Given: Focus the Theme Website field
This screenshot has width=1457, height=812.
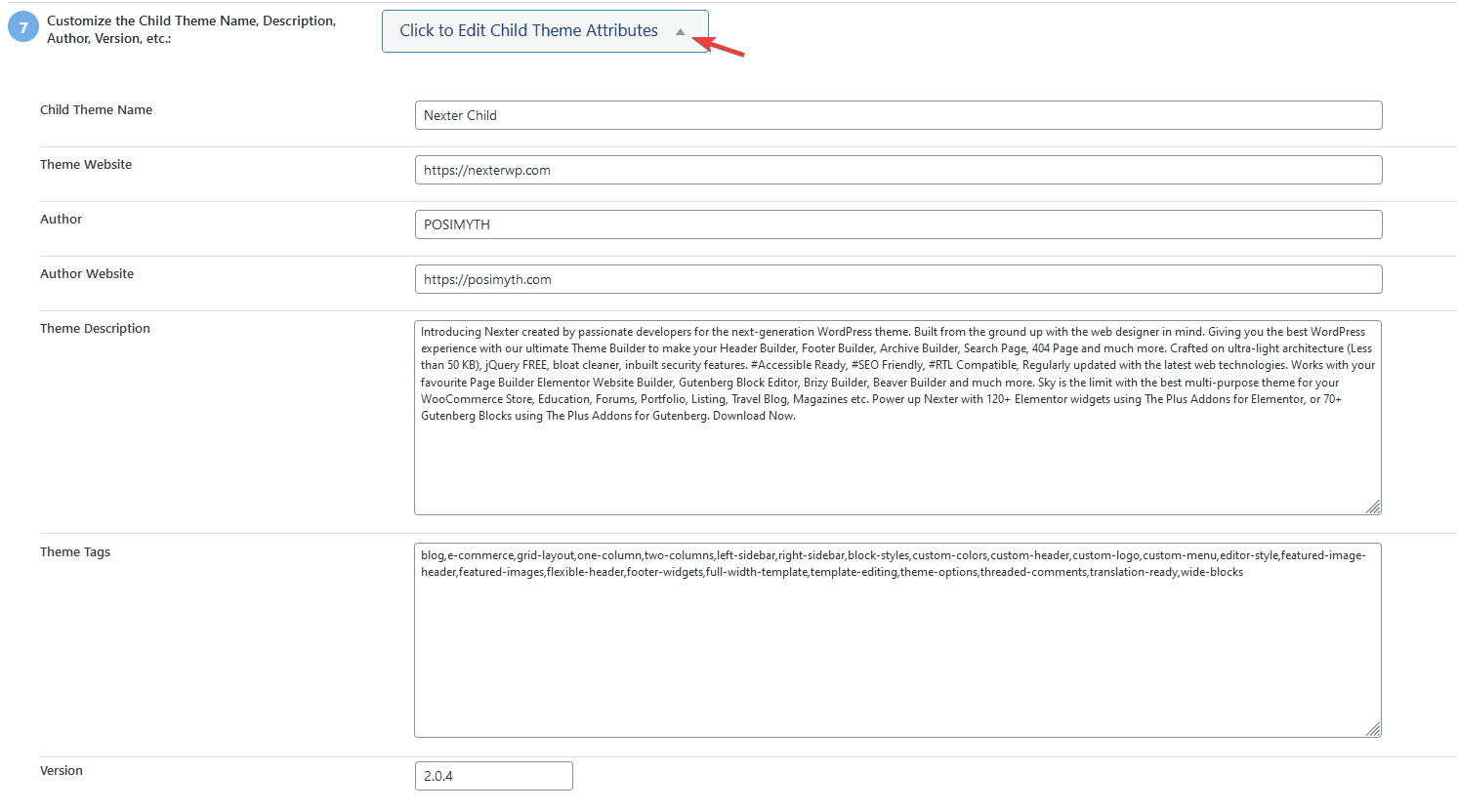Looking at the screenshot, I should tap(898, 170).
